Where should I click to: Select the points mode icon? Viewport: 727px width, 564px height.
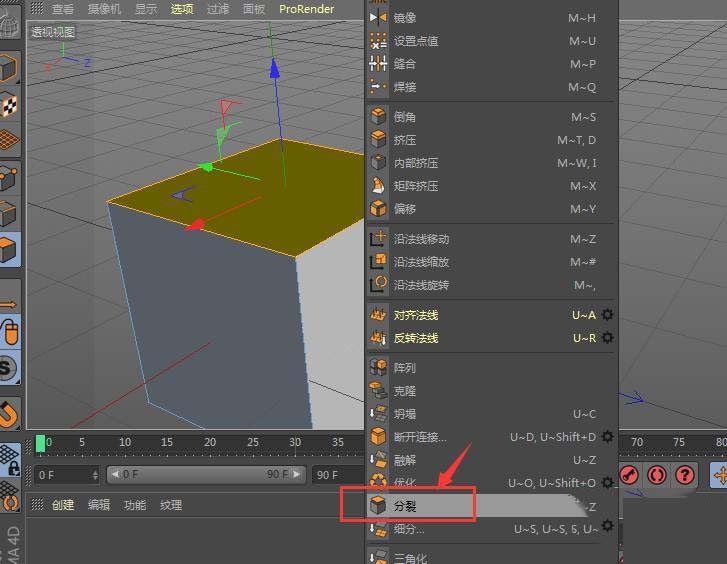tap(9, 178)
